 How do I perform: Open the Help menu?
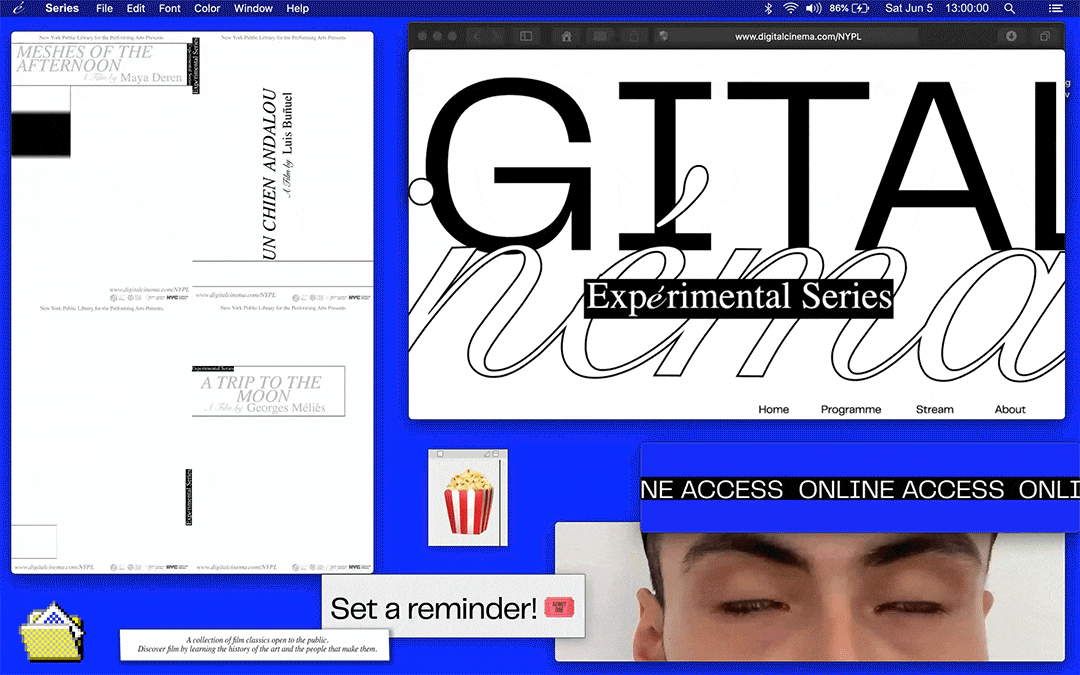298,8
